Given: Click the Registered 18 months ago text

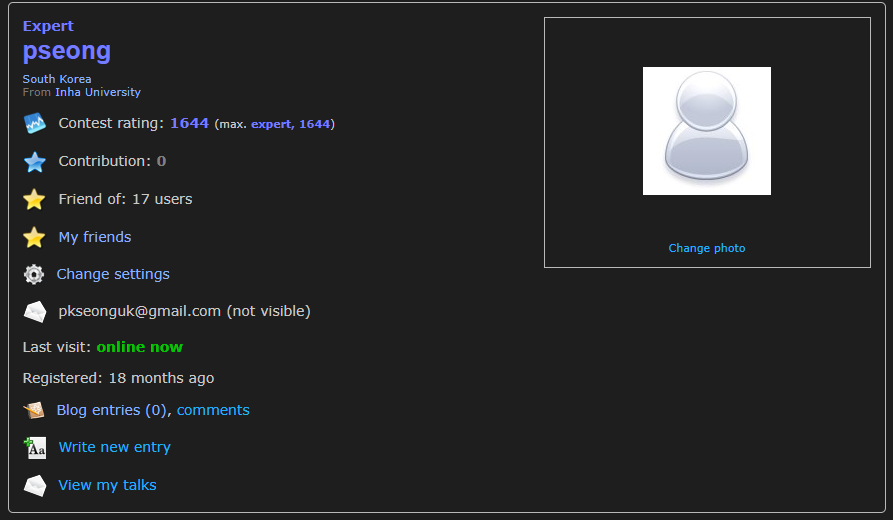Looking at the screenshot, I should (118, 378).
